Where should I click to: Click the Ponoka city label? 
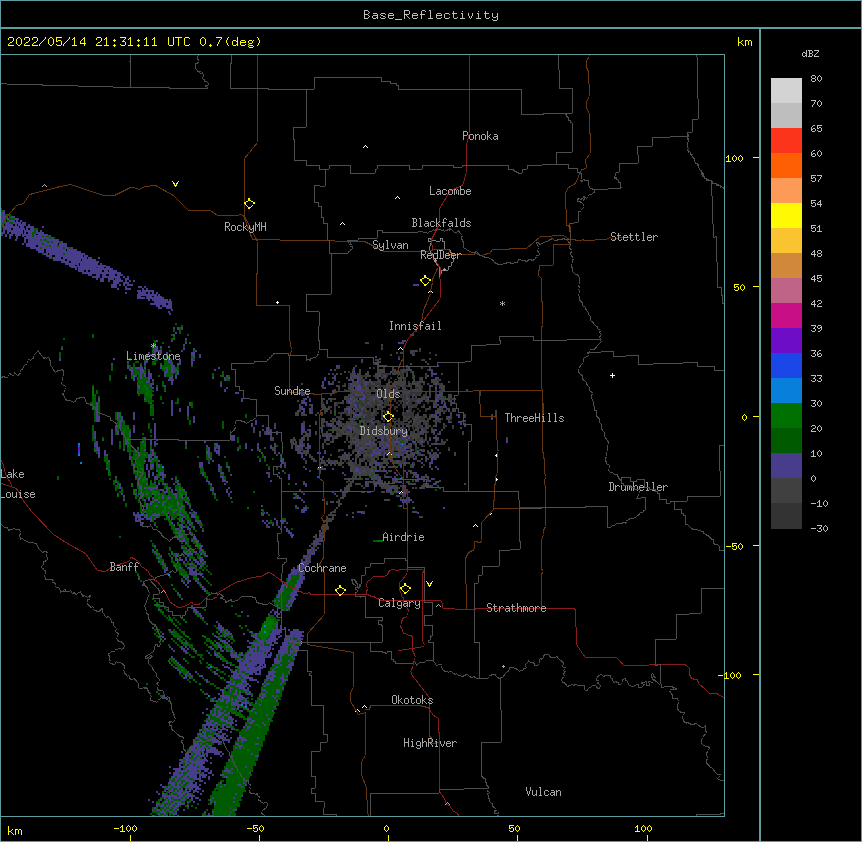(480, 136)
